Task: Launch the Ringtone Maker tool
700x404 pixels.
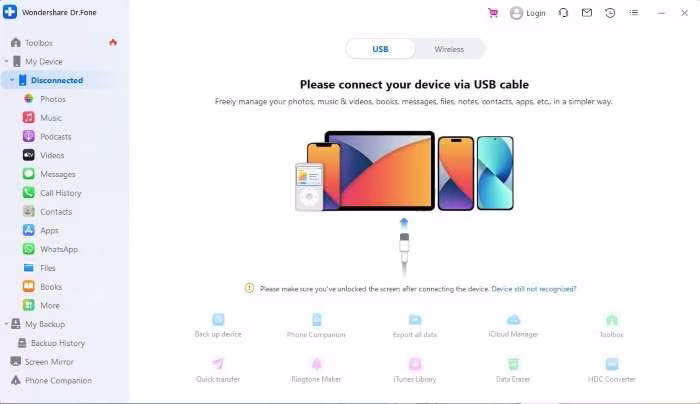Action: click(316, 371)
